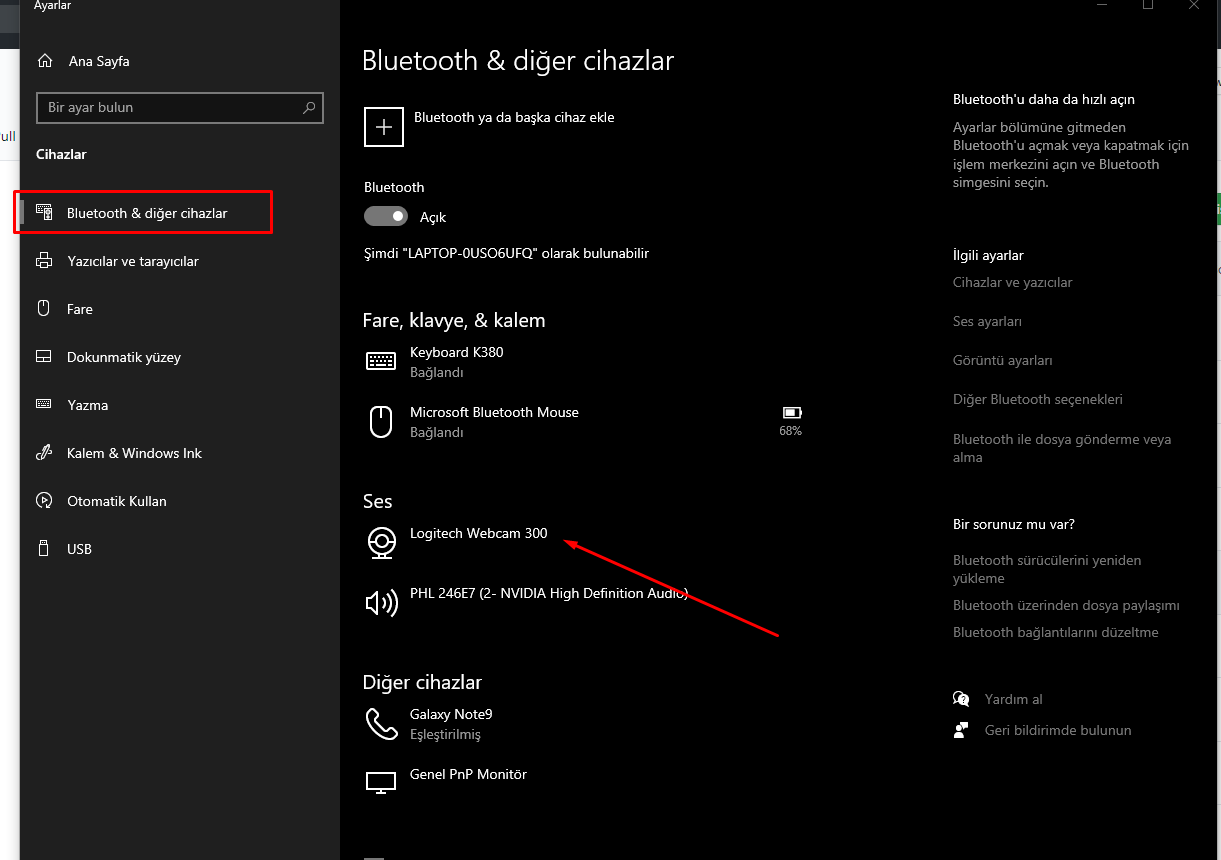Select the Galaxy Note9 device name
The width and height of the screenshot is (1221, 860).
(451, 714)
